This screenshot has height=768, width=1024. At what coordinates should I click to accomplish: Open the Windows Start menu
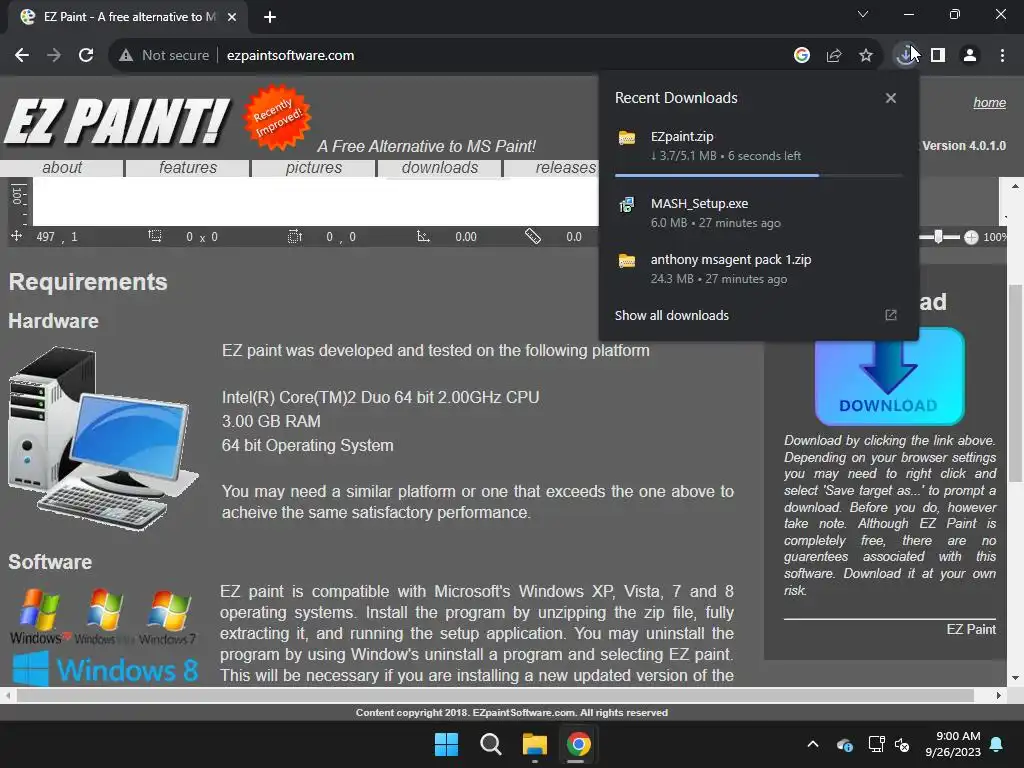click(447, 744)
